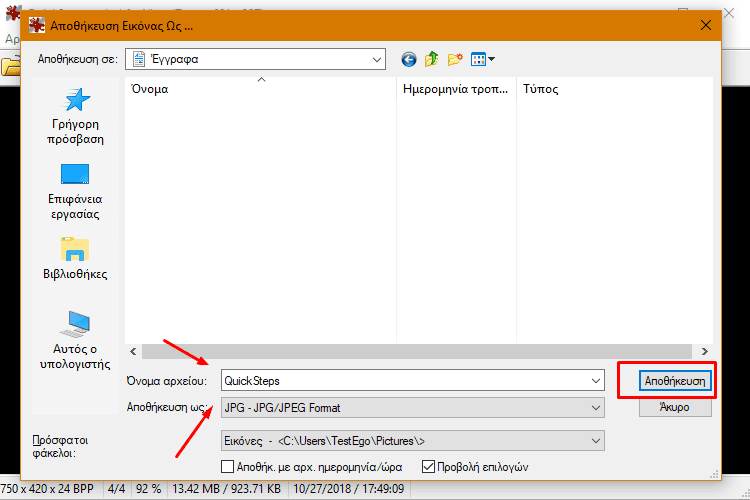Click the horizontal scrollbar left arrow
Image resolution: width=750 pixels, height=500 pixels.
[133, 352]
